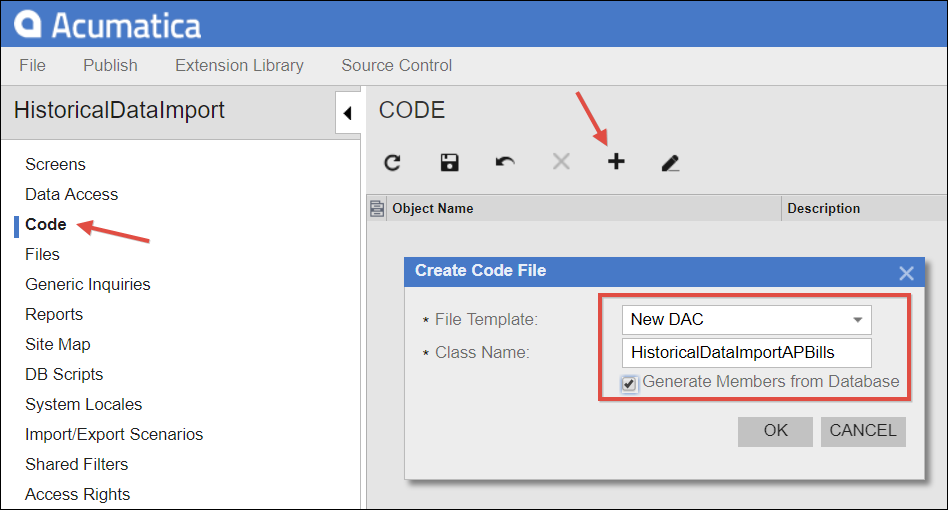Open System Locales in the sidebar

[x=83, y=404]
